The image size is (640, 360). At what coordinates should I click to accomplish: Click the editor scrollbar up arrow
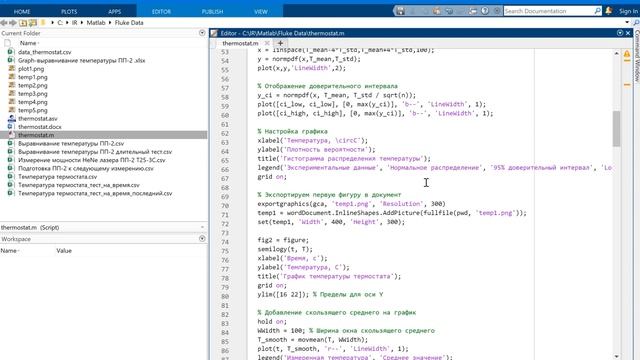616,53
